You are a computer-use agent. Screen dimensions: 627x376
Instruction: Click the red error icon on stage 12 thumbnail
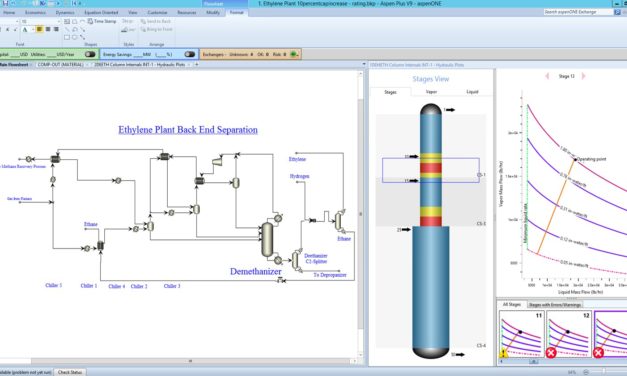[551, 352]
